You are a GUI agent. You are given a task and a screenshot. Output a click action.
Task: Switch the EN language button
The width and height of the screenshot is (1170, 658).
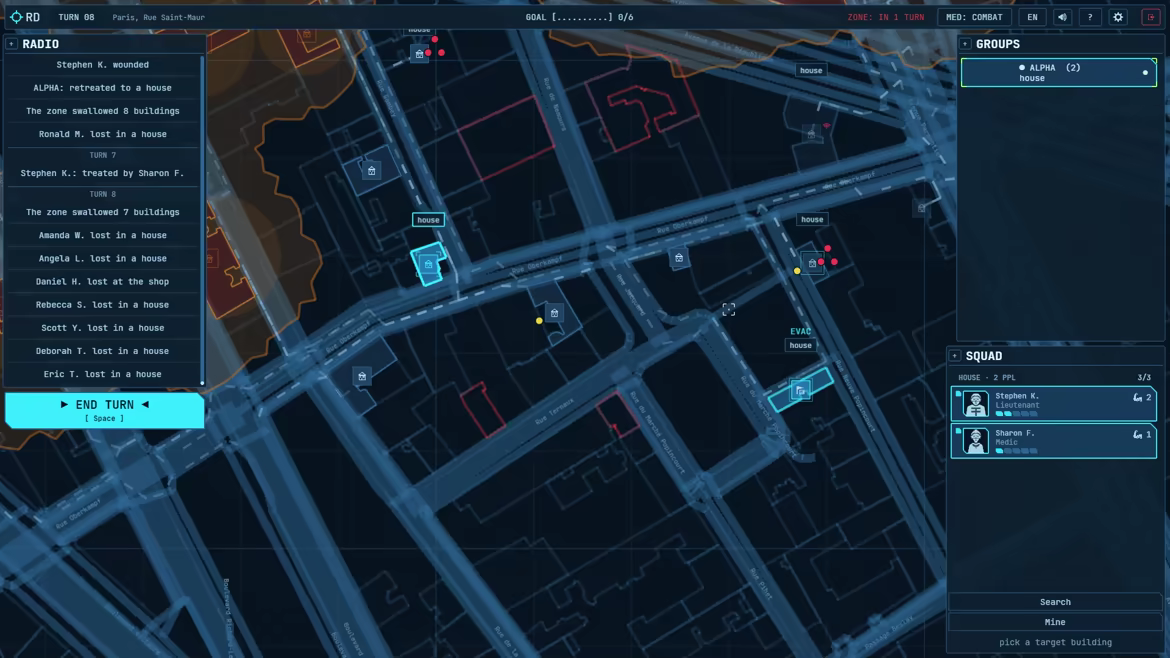pyautogui.click(x=1033, y=17)
